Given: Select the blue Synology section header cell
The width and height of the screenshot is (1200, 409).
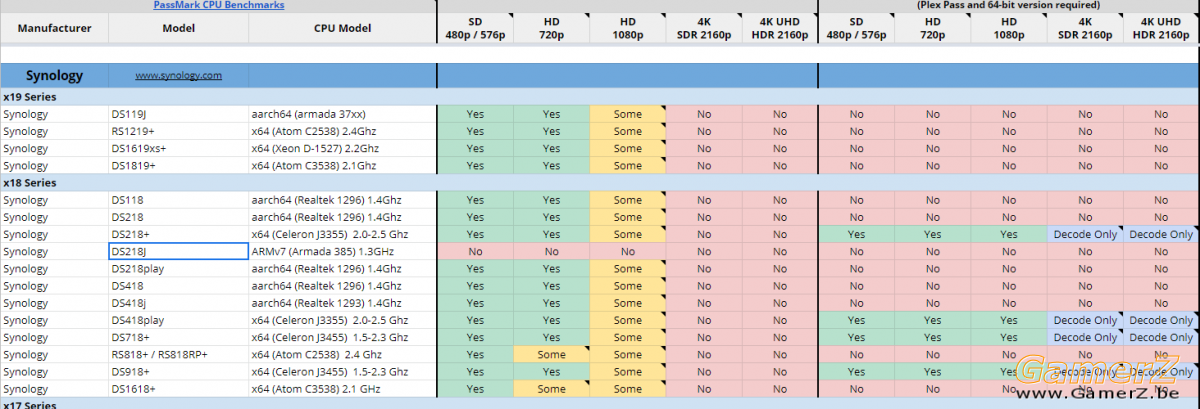Looking at the screenshot, I should coord(54,75).
